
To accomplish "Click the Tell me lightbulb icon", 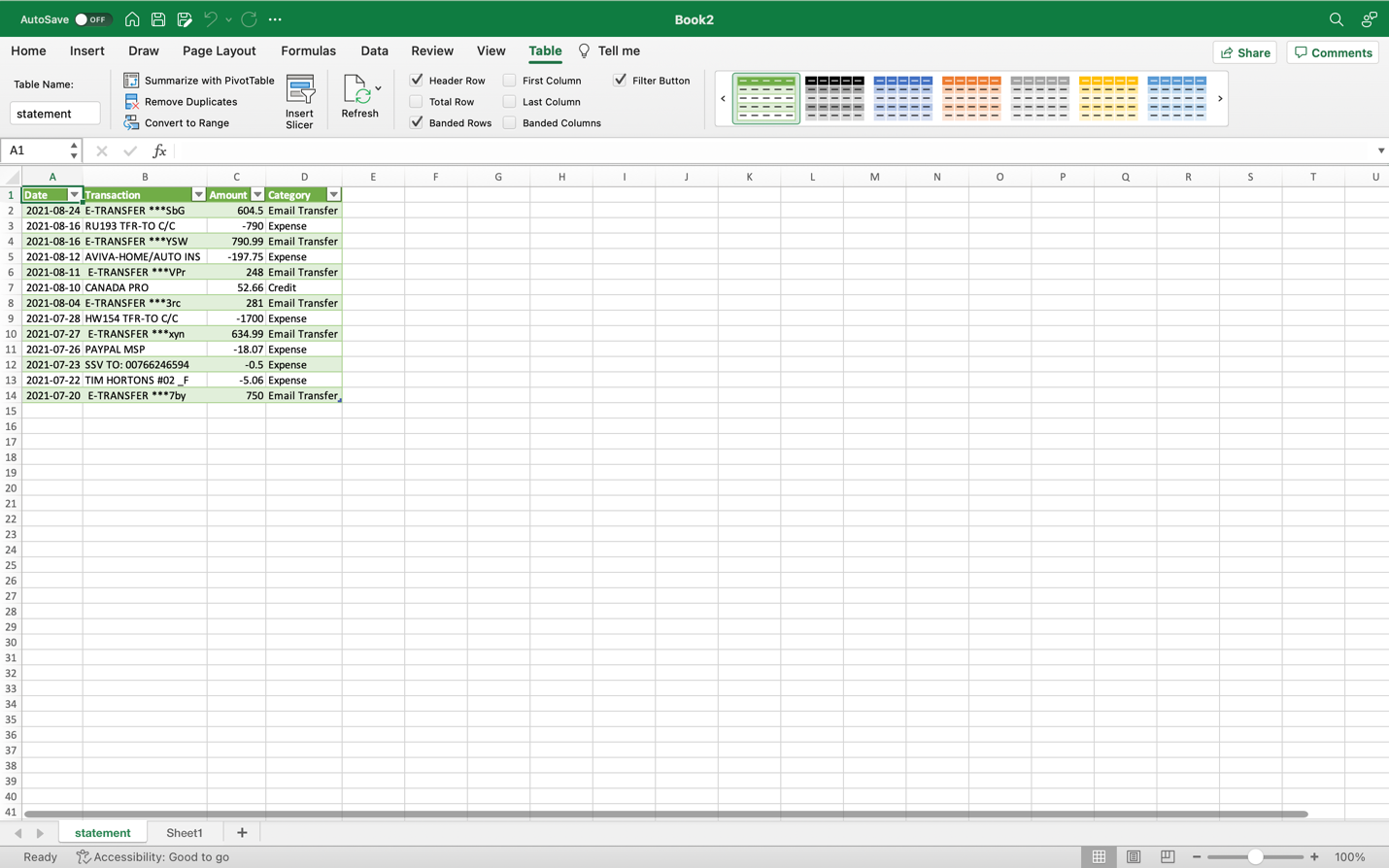I will point(584,51).
